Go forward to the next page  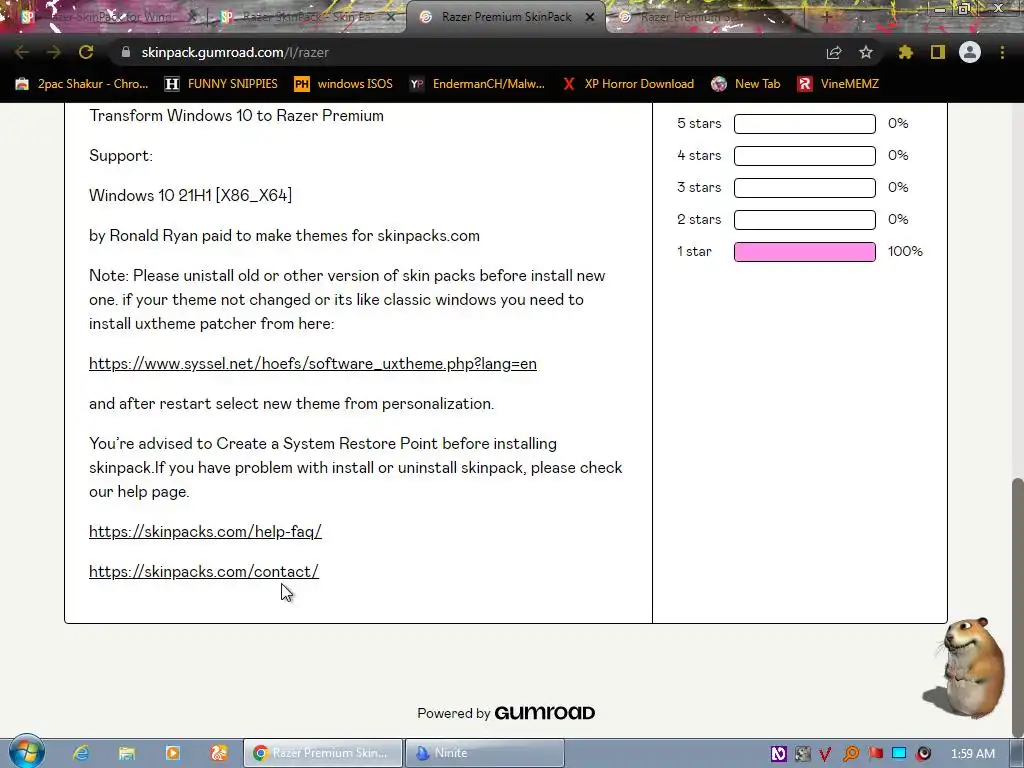54,52
